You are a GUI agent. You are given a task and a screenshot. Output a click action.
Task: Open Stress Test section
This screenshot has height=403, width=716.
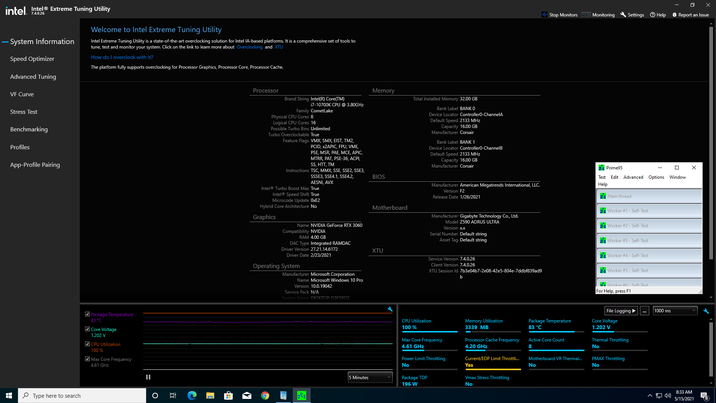pos(24,112)
